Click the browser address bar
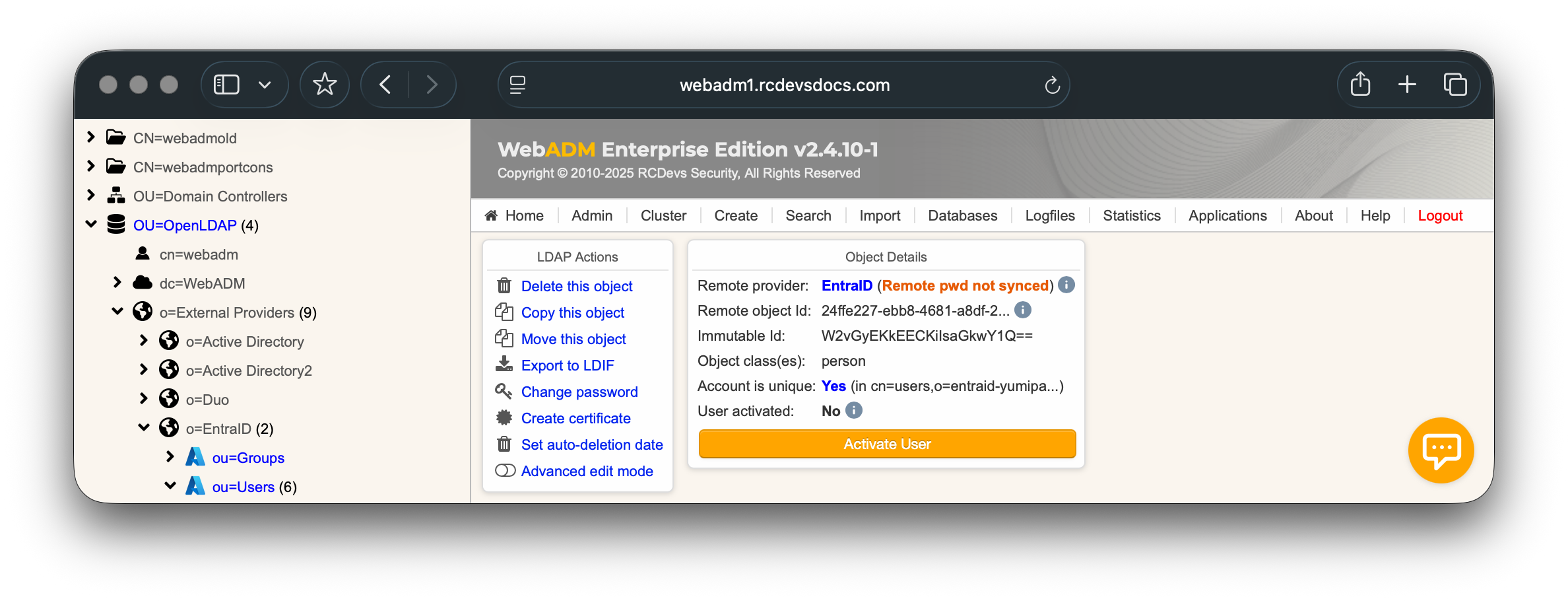Viewport: 1568px width, 601px height. (784, 85)
